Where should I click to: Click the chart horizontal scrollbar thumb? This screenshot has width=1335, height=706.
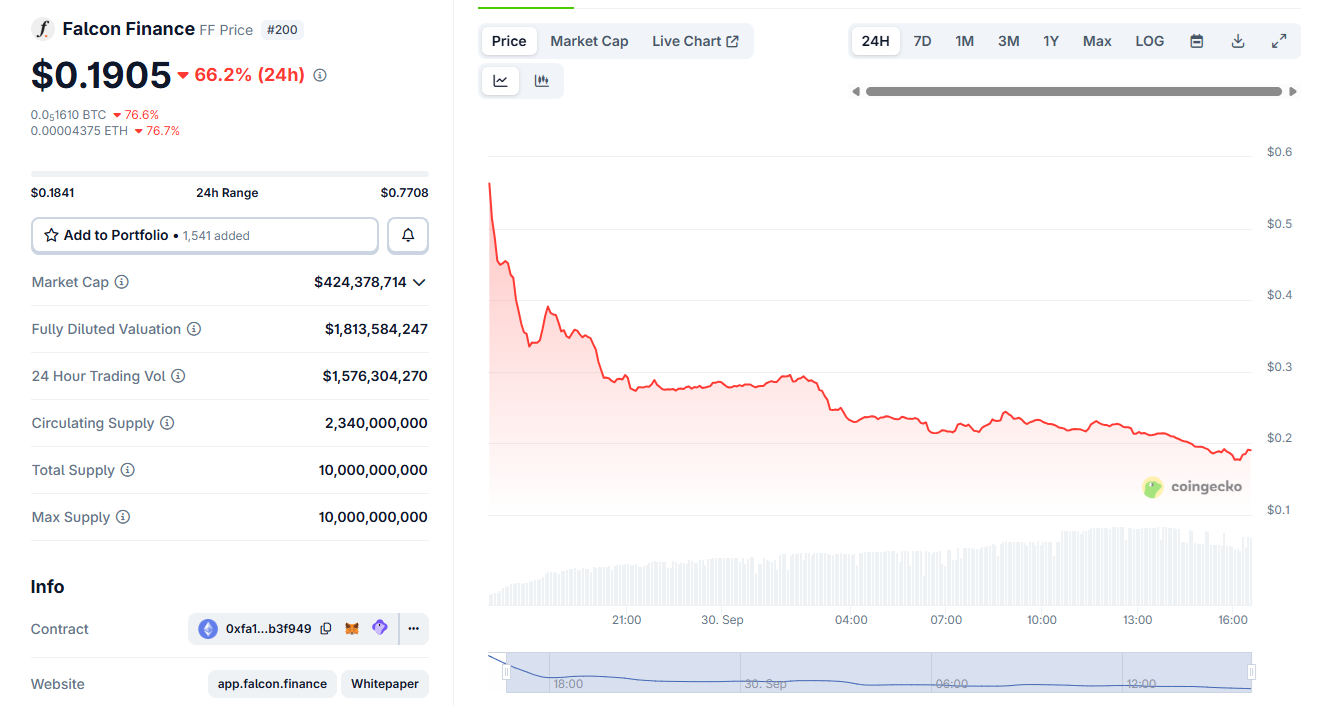1074,91
